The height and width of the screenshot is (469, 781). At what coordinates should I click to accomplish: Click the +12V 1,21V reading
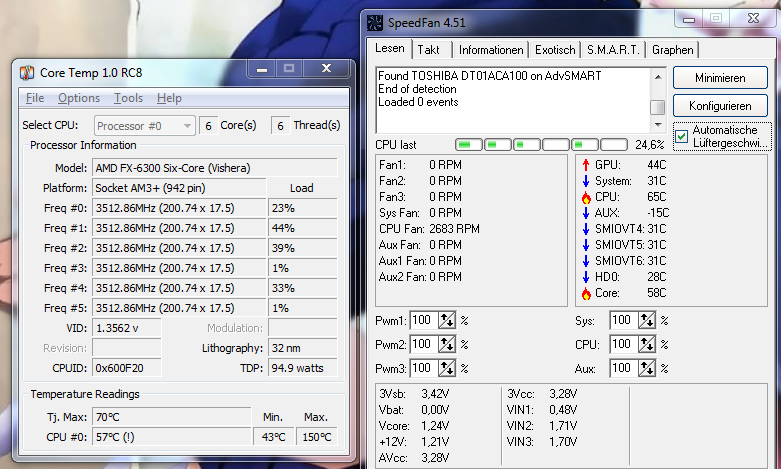tap(414, 442)
